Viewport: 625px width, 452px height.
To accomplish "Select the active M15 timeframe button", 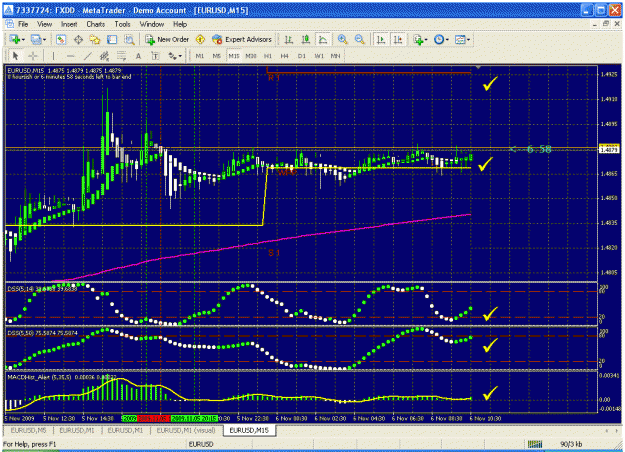I will tap(234, 56).
